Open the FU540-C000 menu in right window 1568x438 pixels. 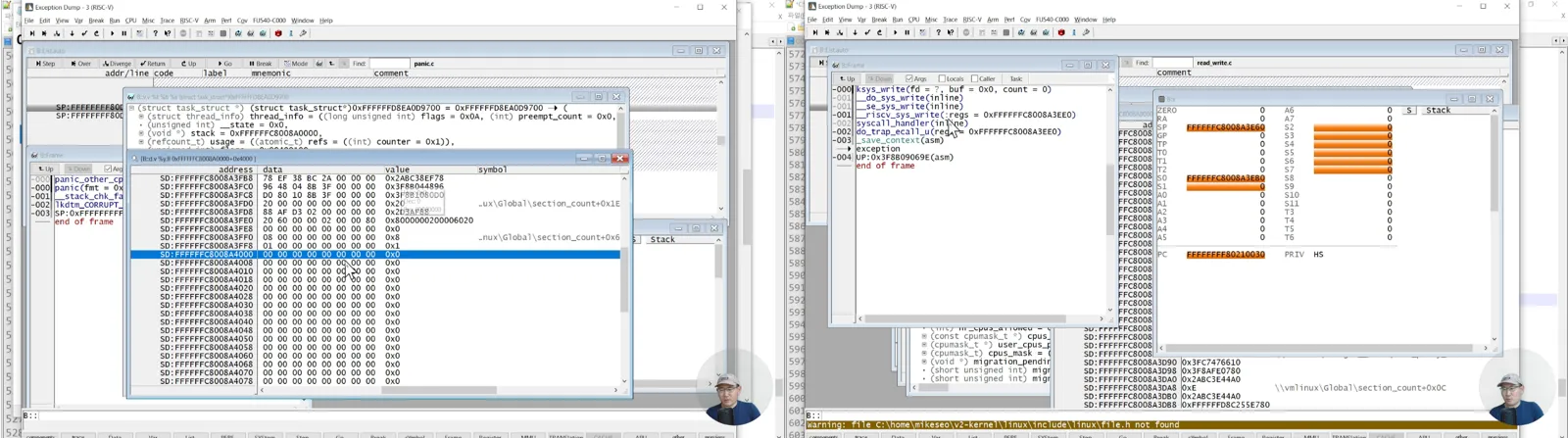pyautogui.click(x=1053, y=20)
